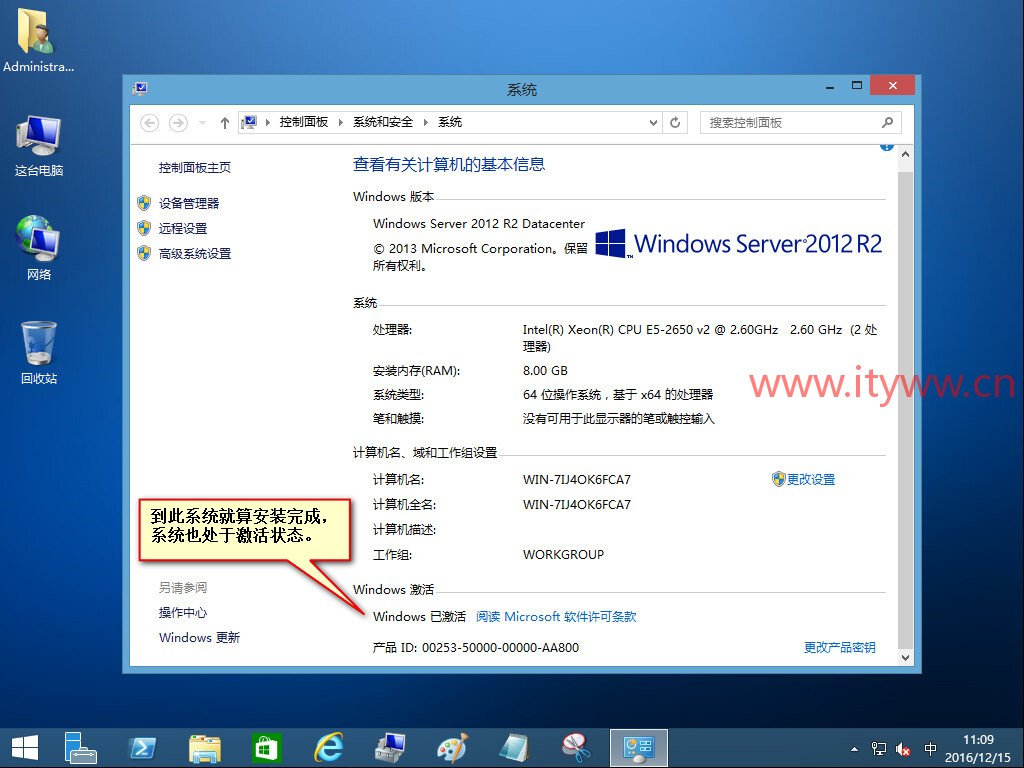Image resolution: width=1024 pixels, height=768 pixels.
Task: Open 高级系统设置 link
Action: tap(195, 253)
